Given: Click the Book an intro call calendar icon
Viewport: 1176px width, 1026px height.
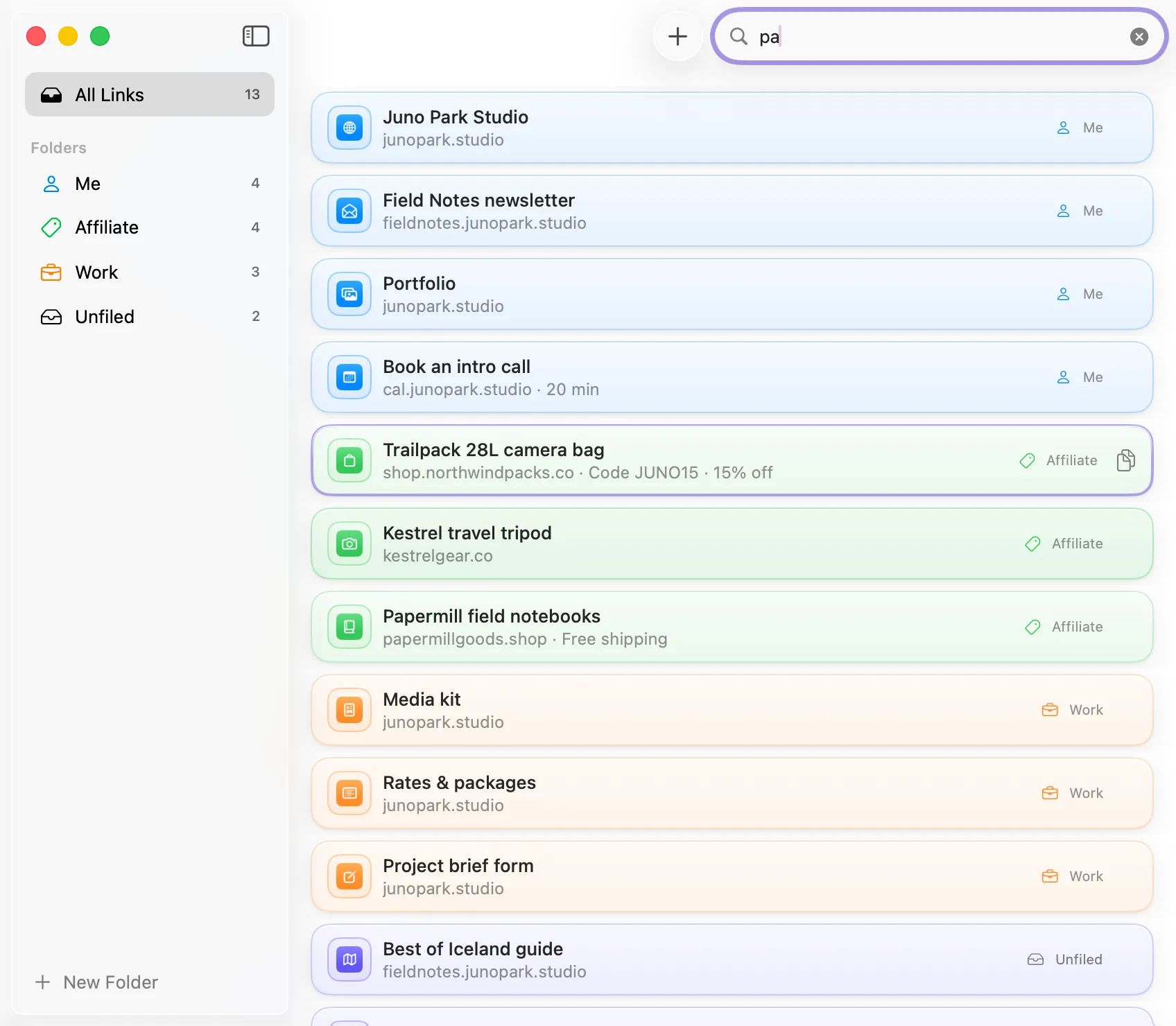Looking at the screenshot, I should [x=349, y=377].
